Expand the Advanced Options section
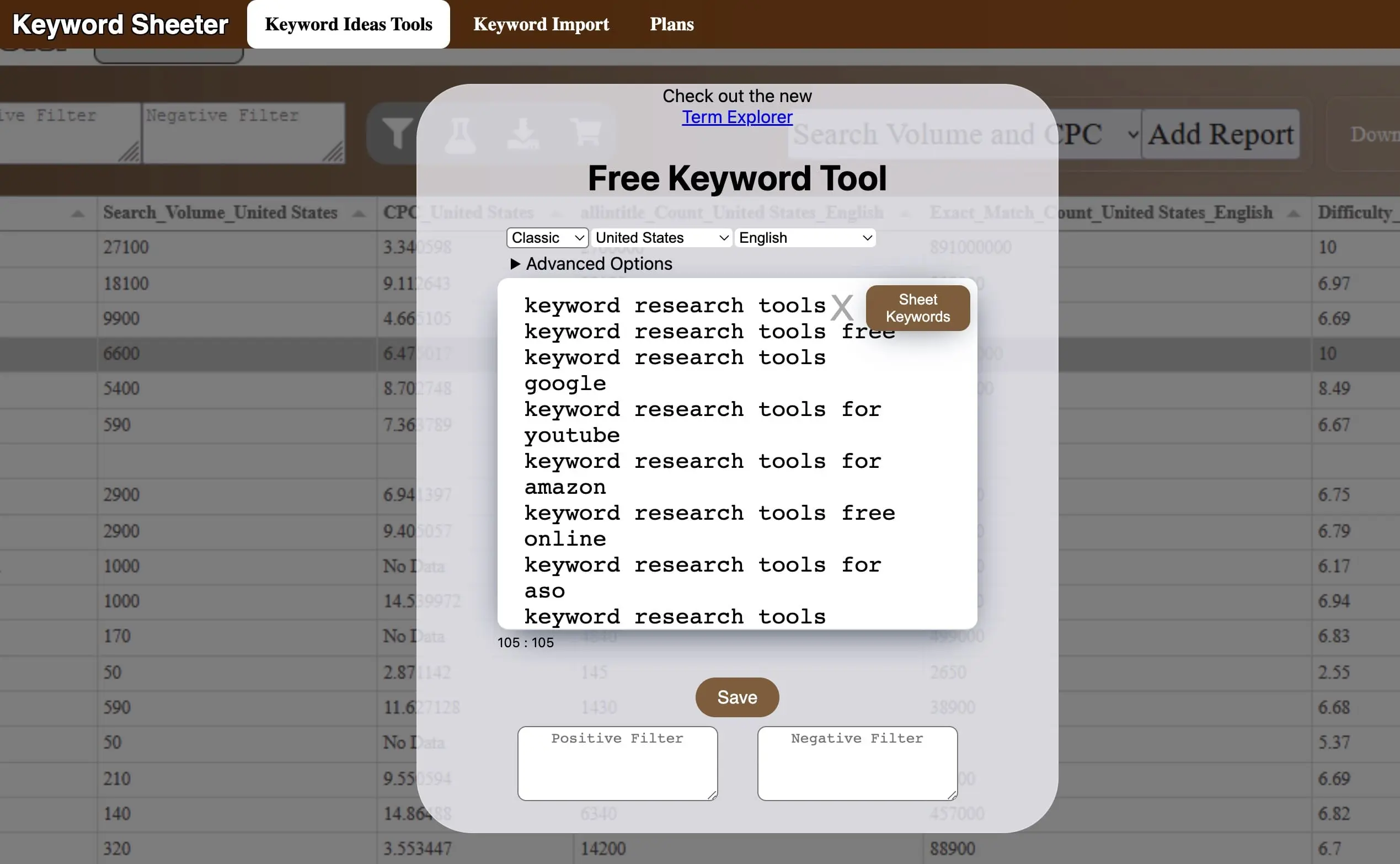 click(x=590, y=263)
